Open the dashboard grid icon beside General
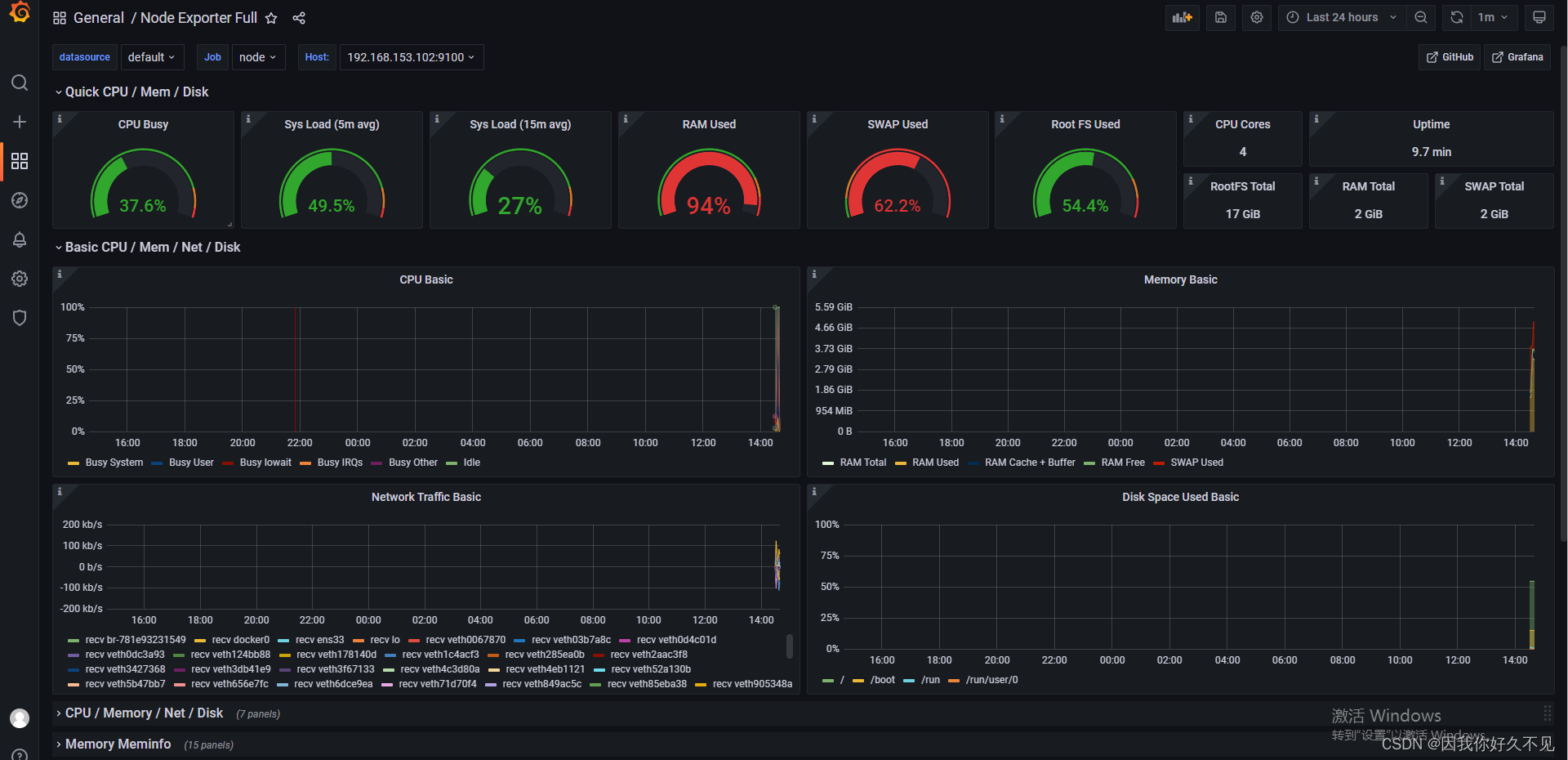This screenshot has width=1568, height=760. tap(60, 18)
